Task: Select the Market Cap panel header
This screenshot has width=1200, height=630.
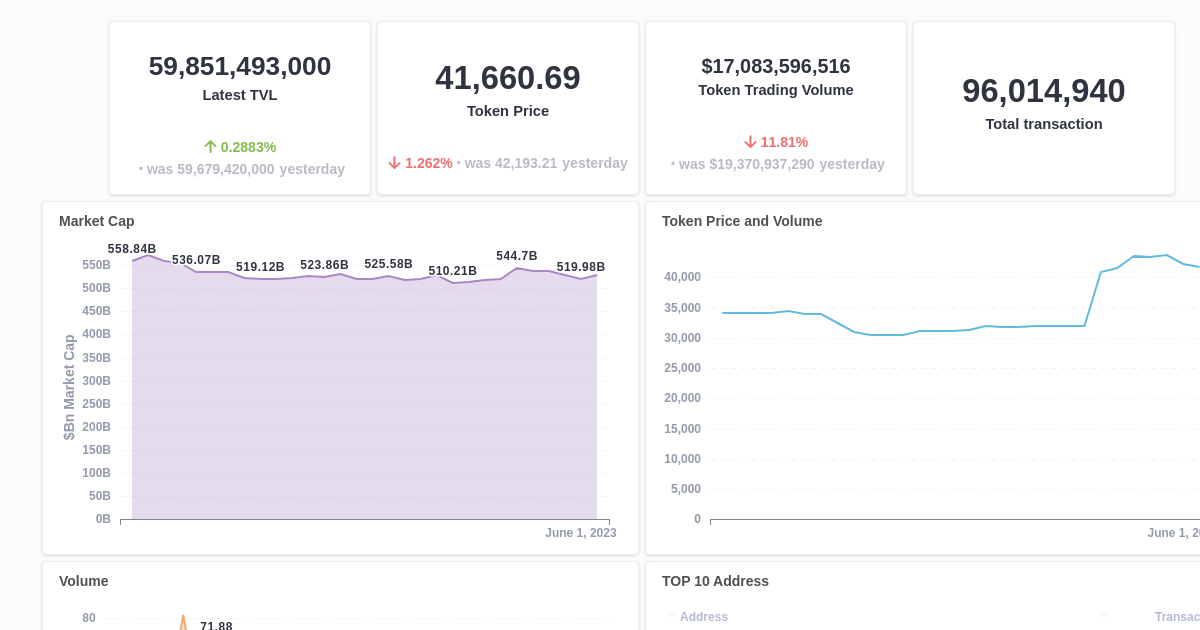Action: (x=96, y=221)
